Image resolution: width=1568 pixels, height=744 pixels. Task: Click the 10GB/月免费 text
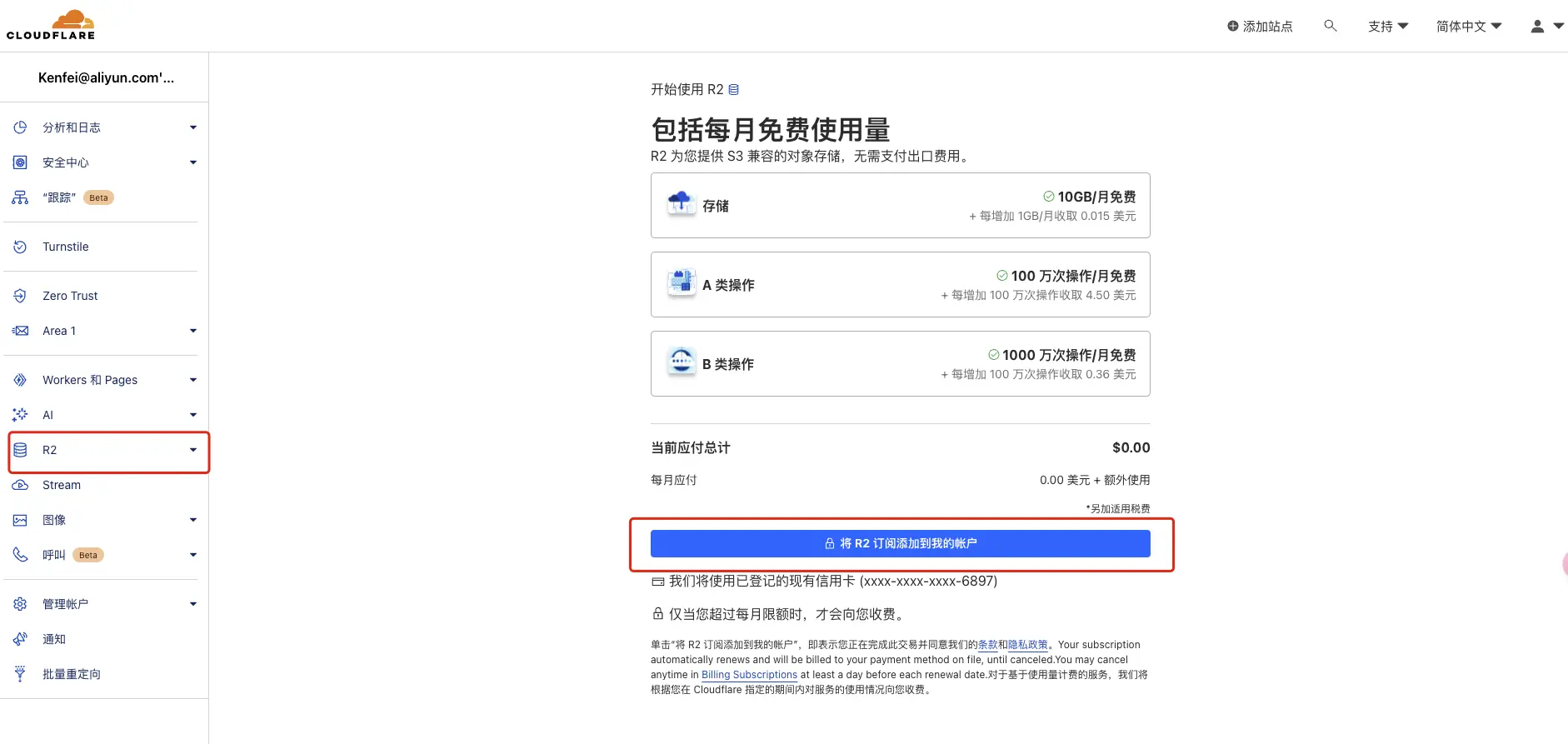[x=1096, y=197]
